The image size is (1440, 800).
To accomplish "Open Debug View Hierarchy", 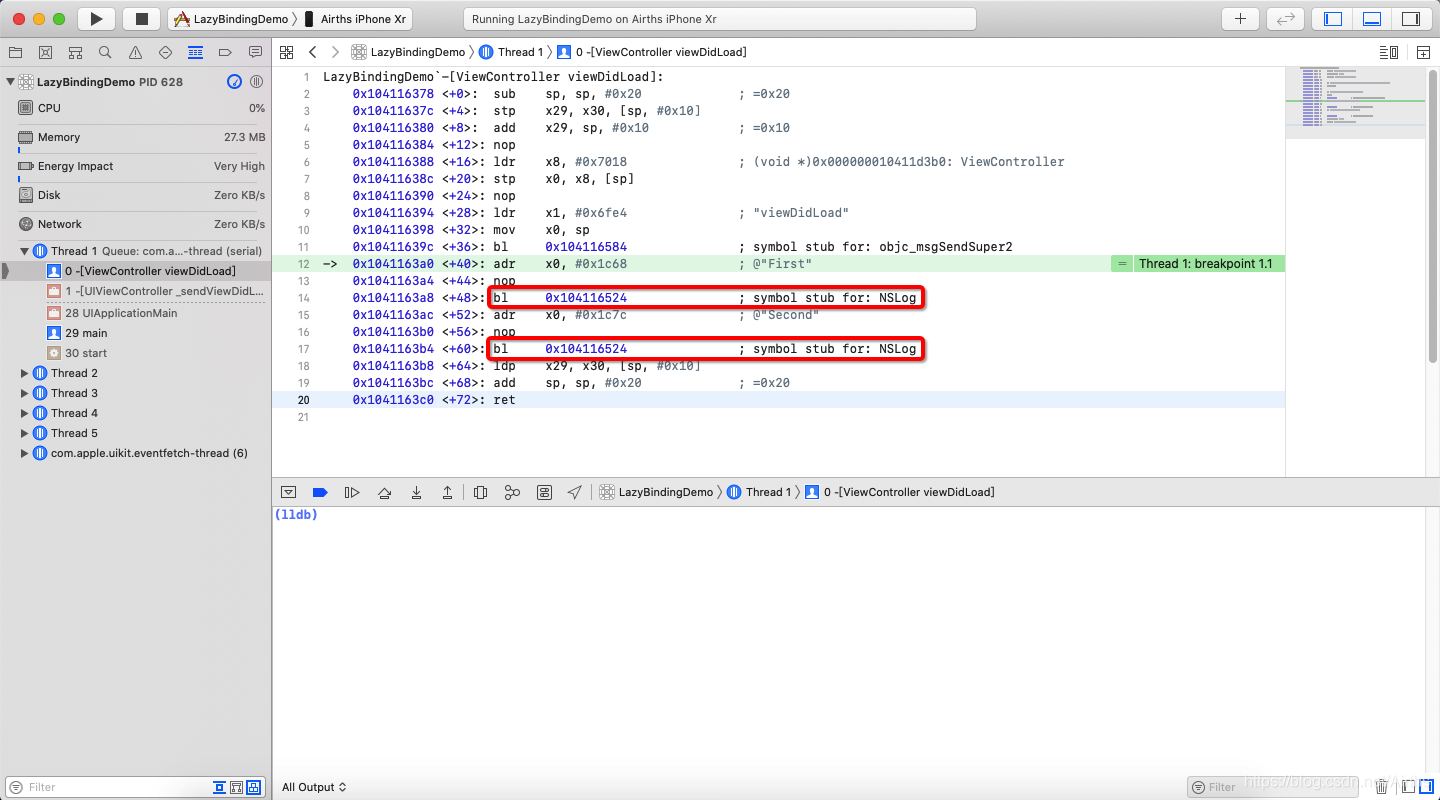I will (x=480, y=492).
